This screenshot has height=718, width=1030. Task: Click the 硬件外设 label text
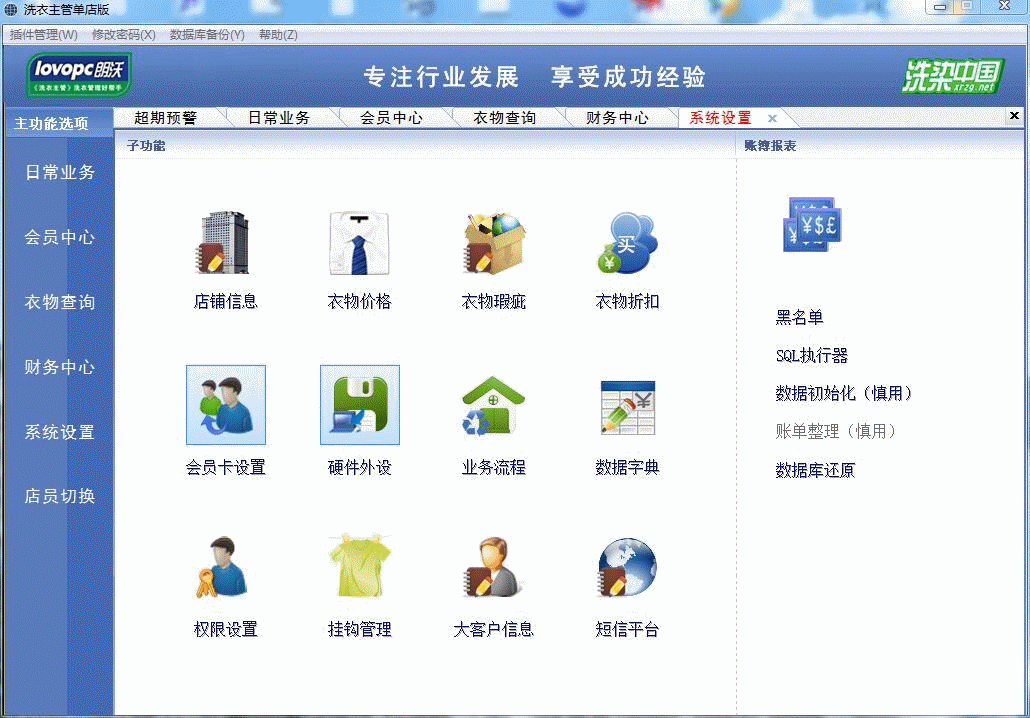[359, 467]
